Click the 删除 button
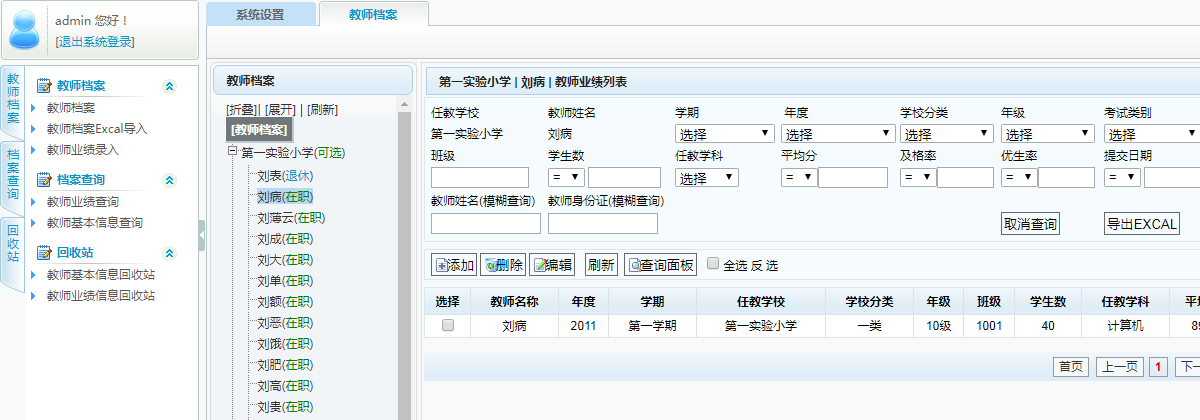The image size is (1200, 420). point(503,265)
